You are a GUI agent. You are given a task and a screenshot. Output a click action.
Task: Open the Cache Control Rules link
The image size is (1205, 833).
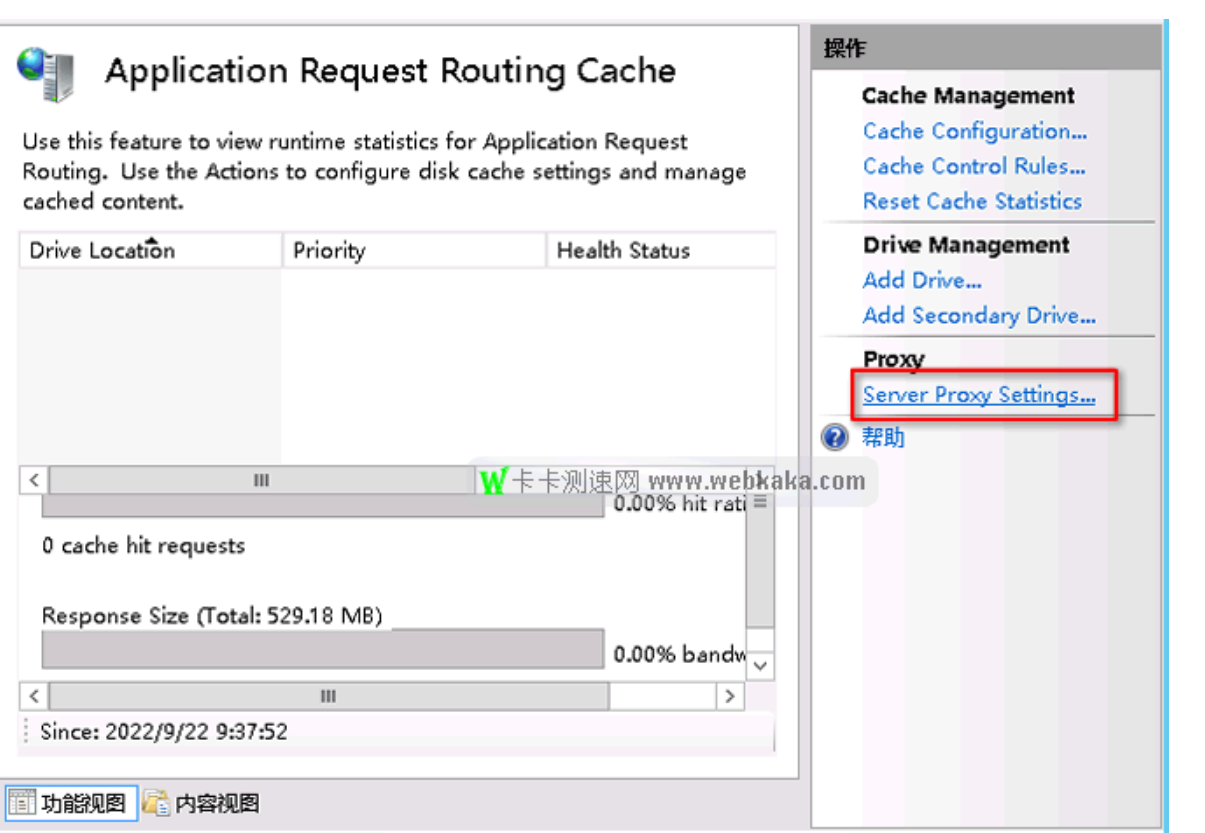[x=973, y=166]
